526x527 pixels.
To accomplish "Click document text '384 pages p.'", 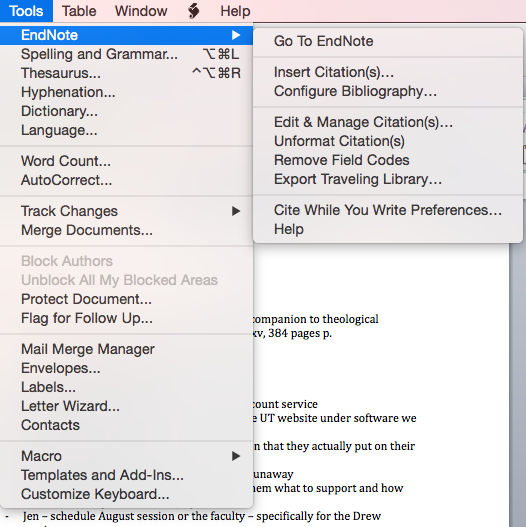I will 300,333.
